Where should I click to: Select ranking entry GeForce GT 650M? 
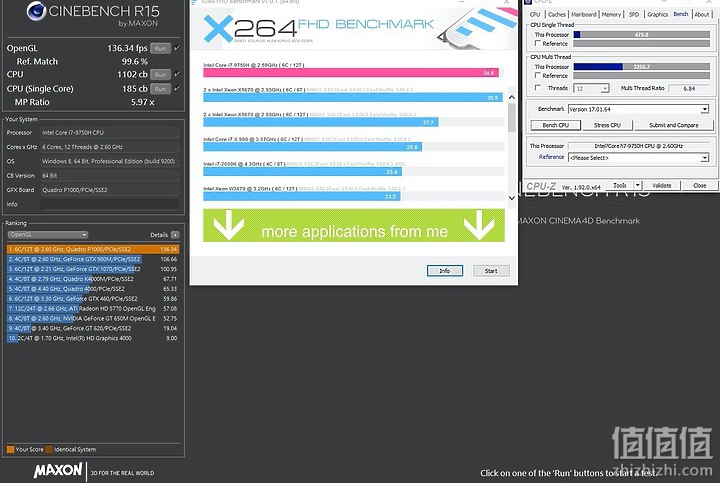[x=93, y=318]
